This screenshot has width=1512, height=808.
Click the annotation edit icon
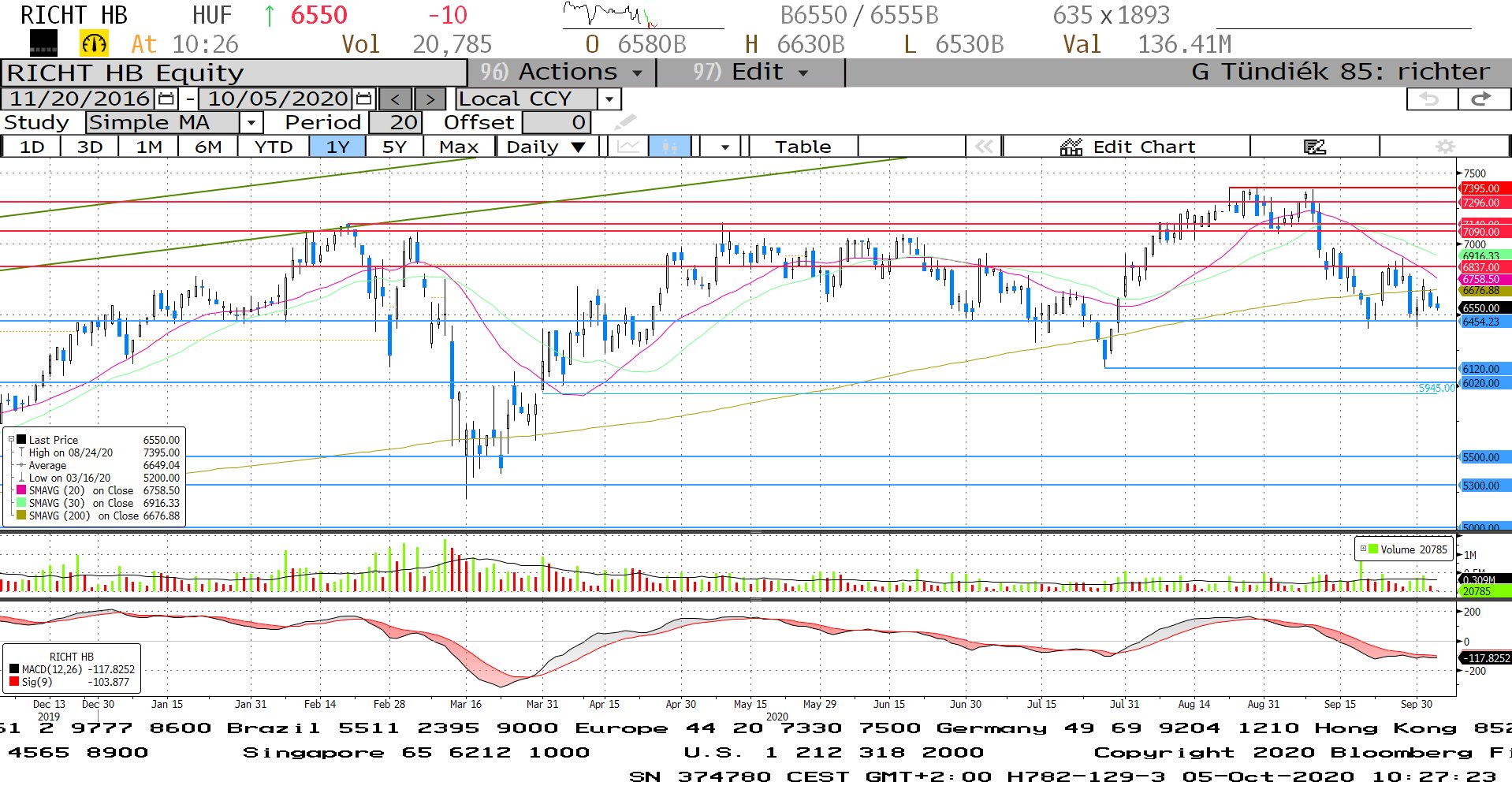tap(1314, 147)
